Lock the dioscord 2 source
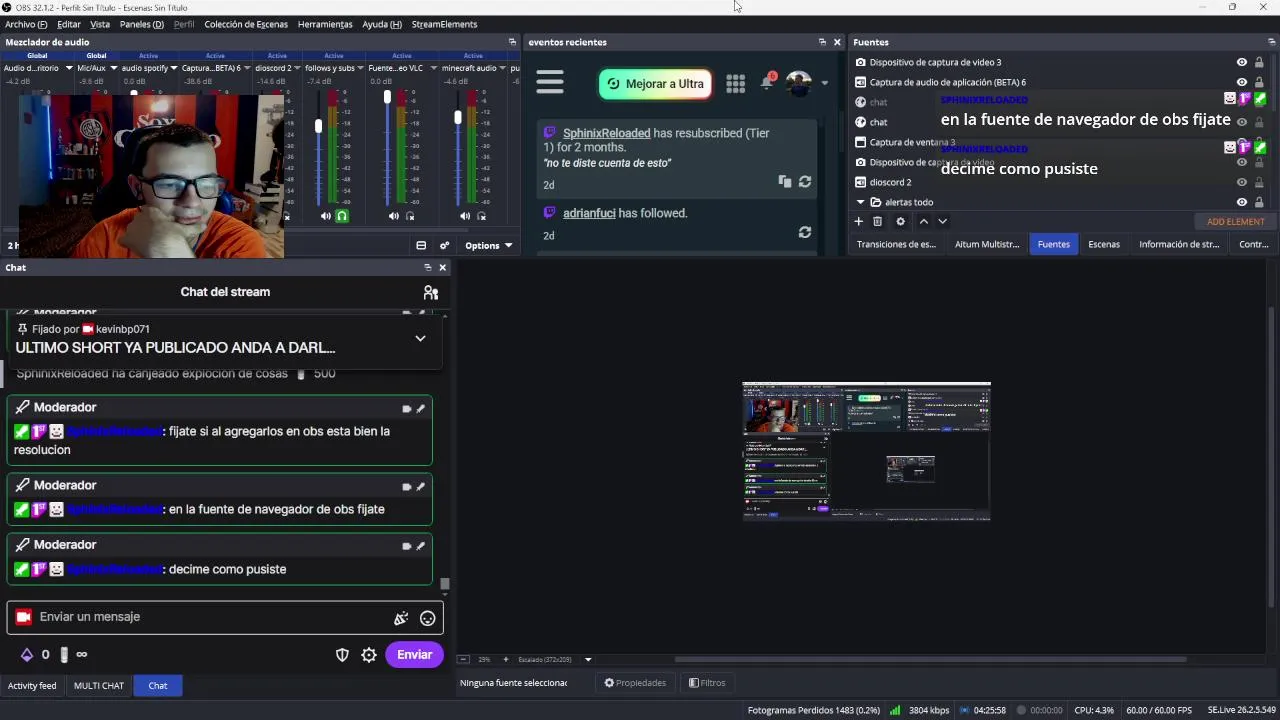 (x=1259, y=182)
